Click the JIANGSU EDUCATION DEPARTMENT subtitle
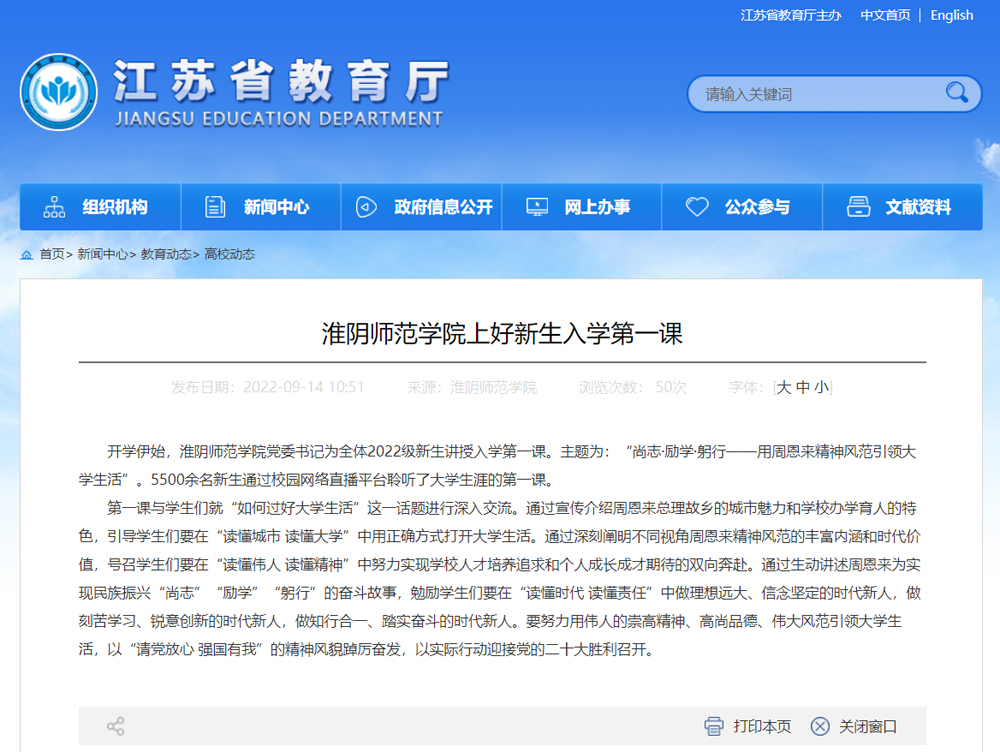The image size is (1000, 752). click(279, 119)
